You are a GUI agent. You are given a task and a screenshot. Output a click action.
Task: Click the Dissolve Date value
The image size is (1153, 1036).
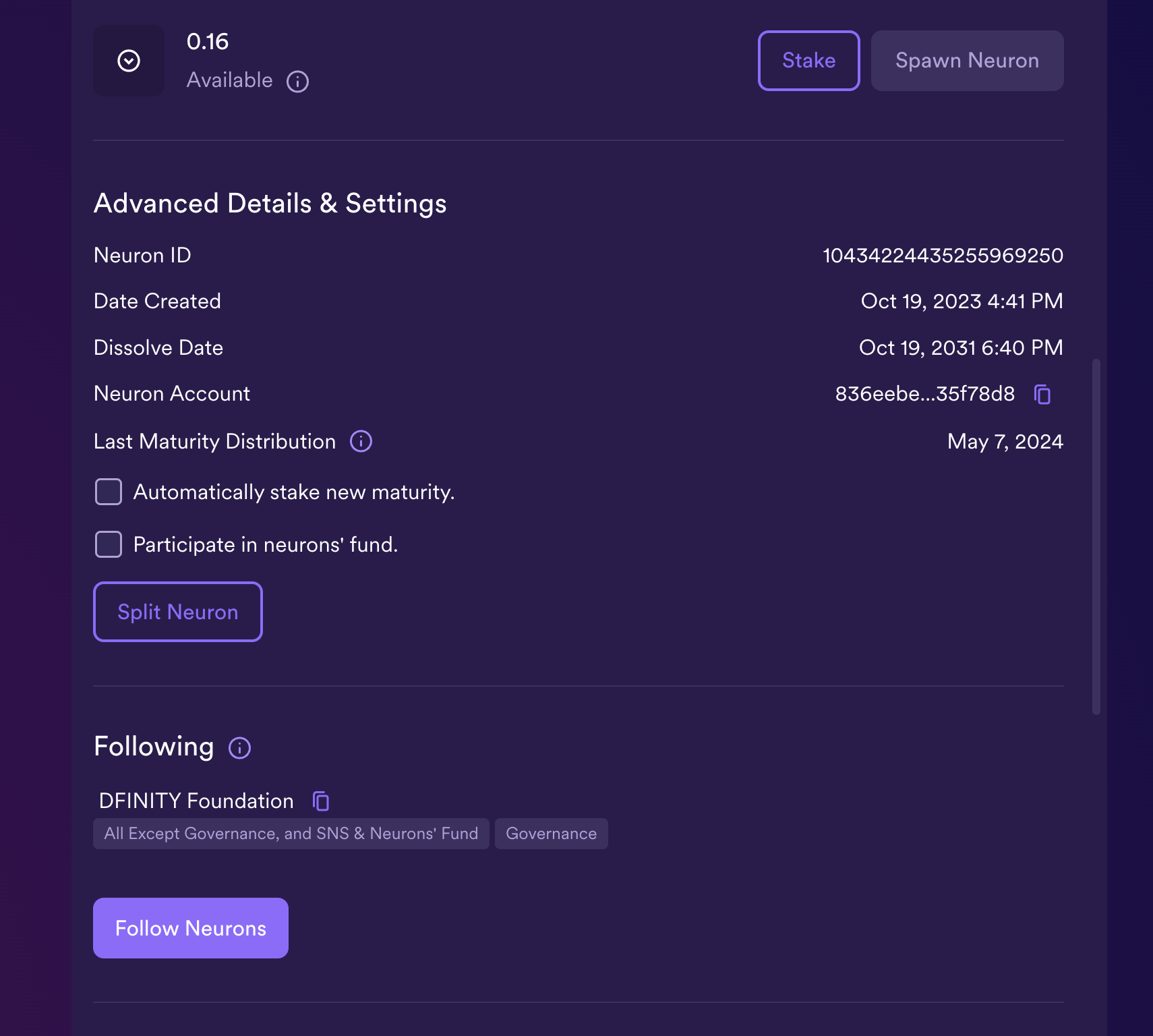coord(961,348)
